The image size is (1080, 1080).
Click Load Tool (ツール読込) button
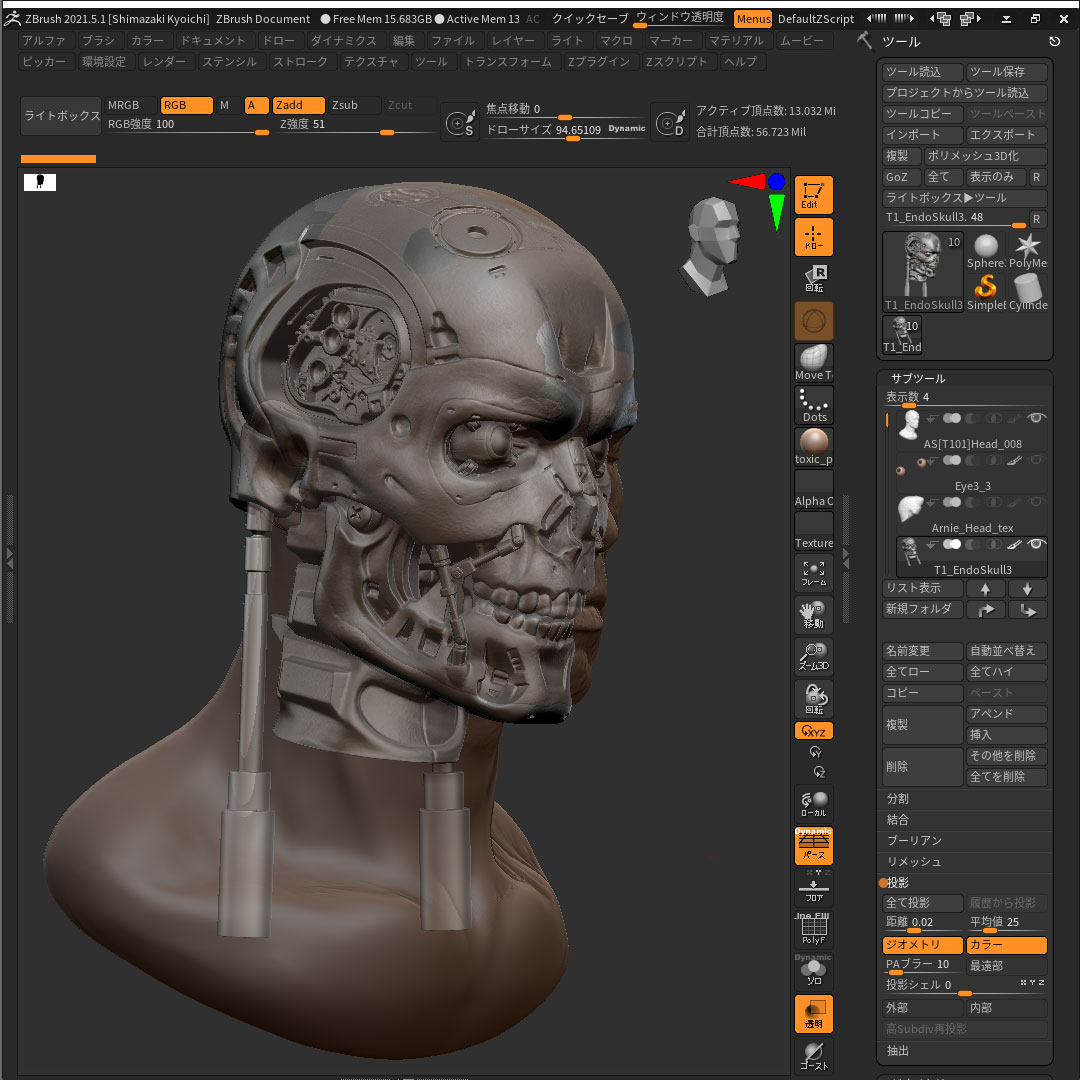point(922,72)
